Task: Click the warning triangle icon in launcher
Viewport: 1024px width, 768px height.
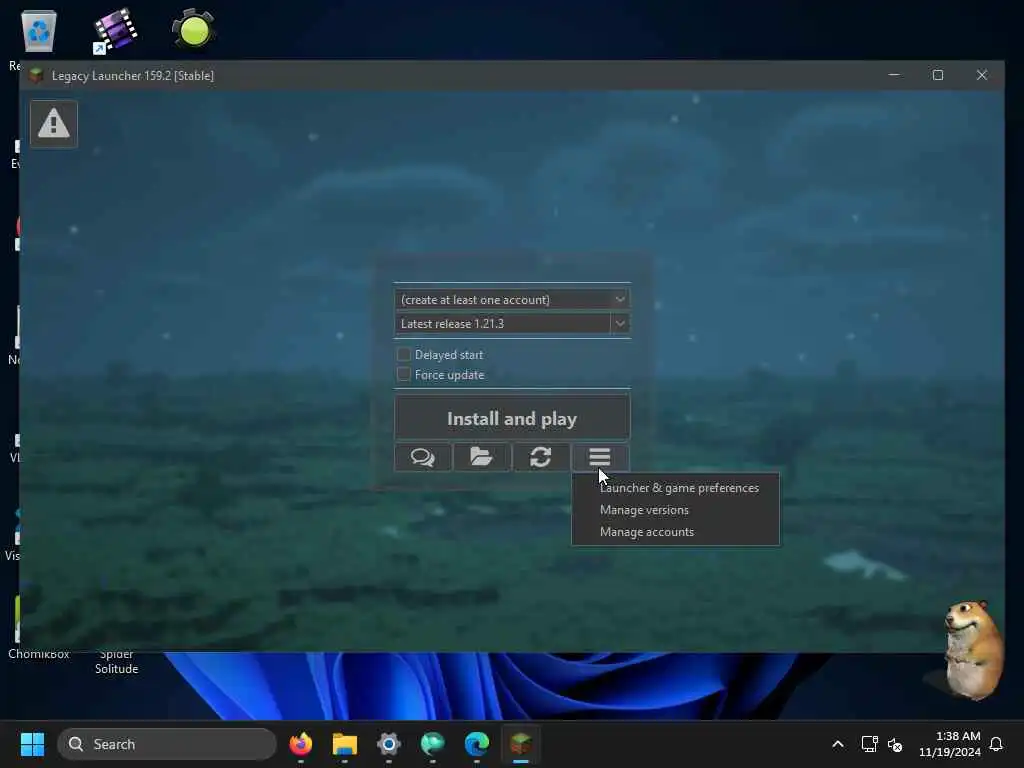Action: pos(54,123)
